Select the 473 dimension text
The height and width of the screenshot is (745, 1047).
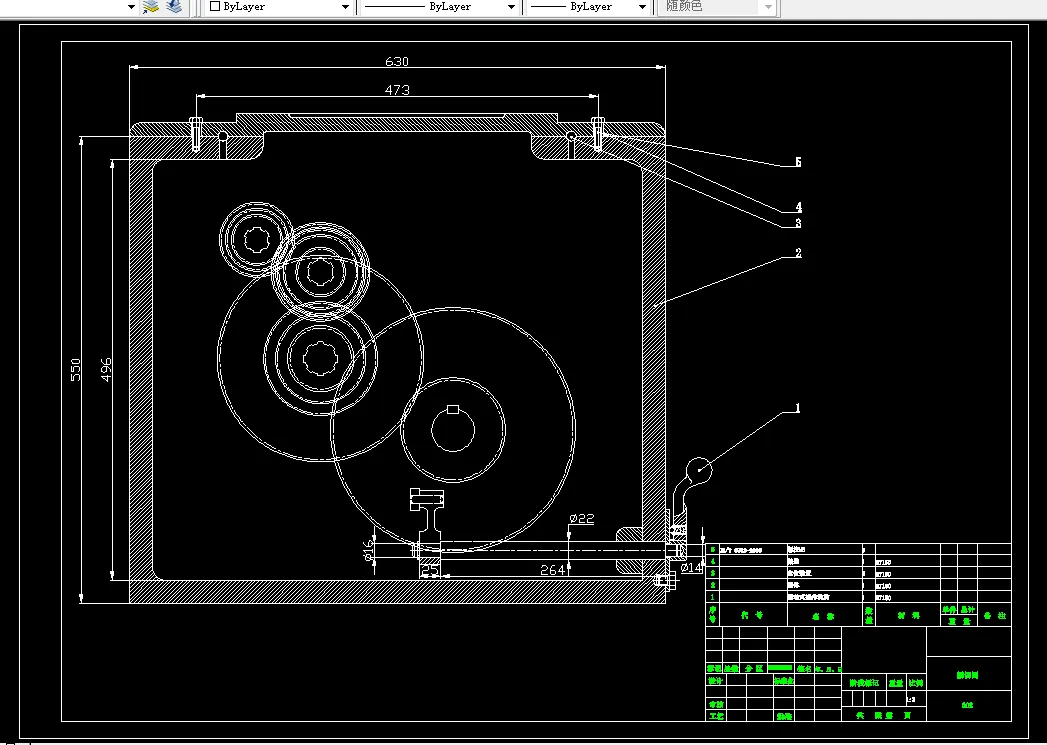click(397, 89)
